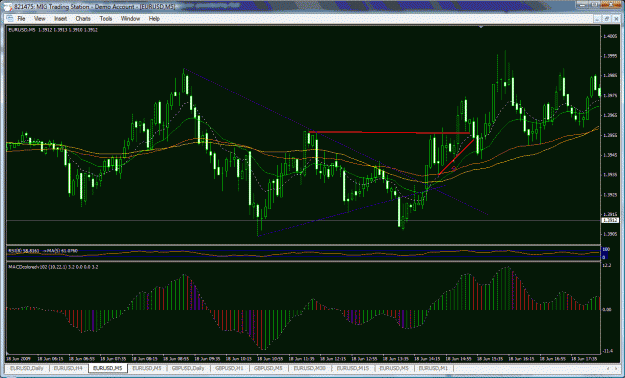Click the tab bar's left-pointing scroll arrow
625x378 pixels.
point(607,368)
